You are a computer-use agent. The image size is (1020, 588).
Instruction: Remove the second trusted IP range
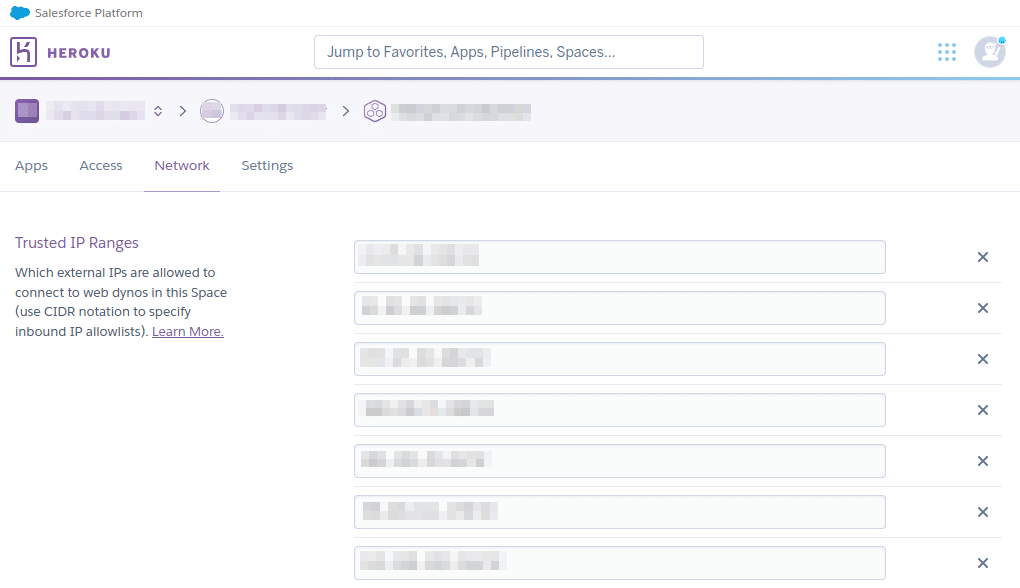click(982, 308)
